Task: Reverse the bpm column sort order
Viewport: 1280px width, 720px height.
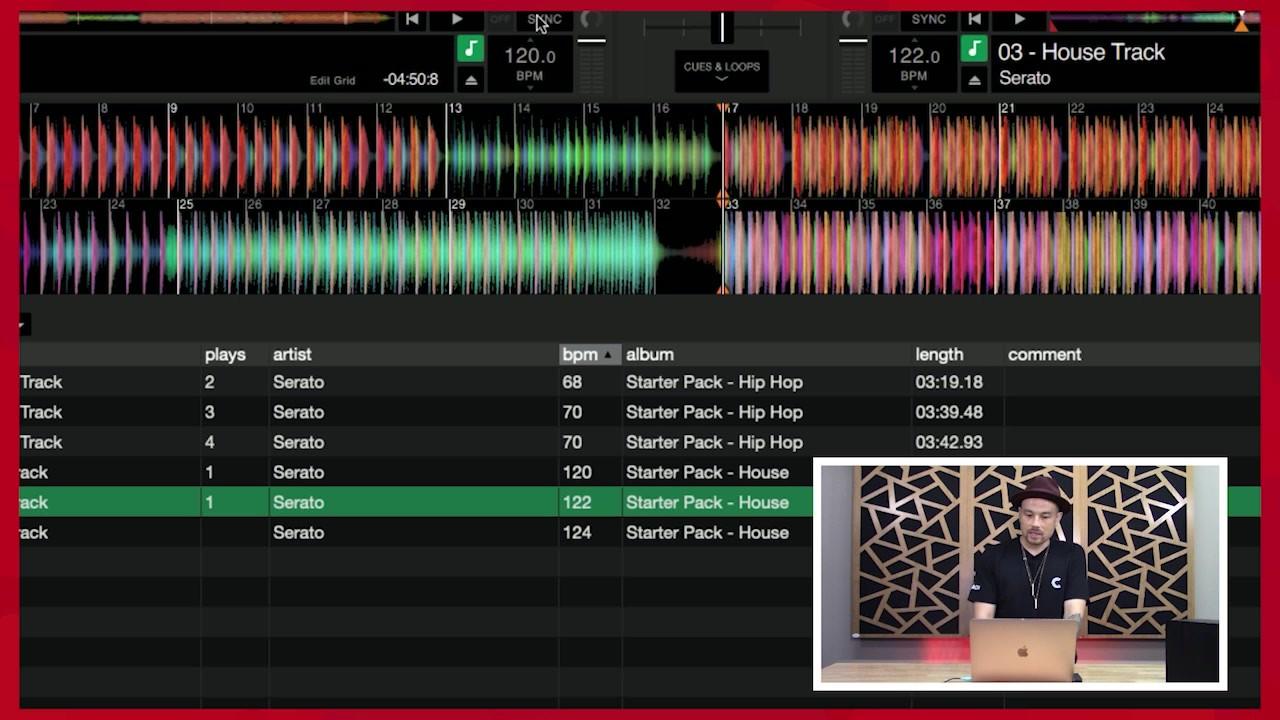Action: tap(589, 354)
